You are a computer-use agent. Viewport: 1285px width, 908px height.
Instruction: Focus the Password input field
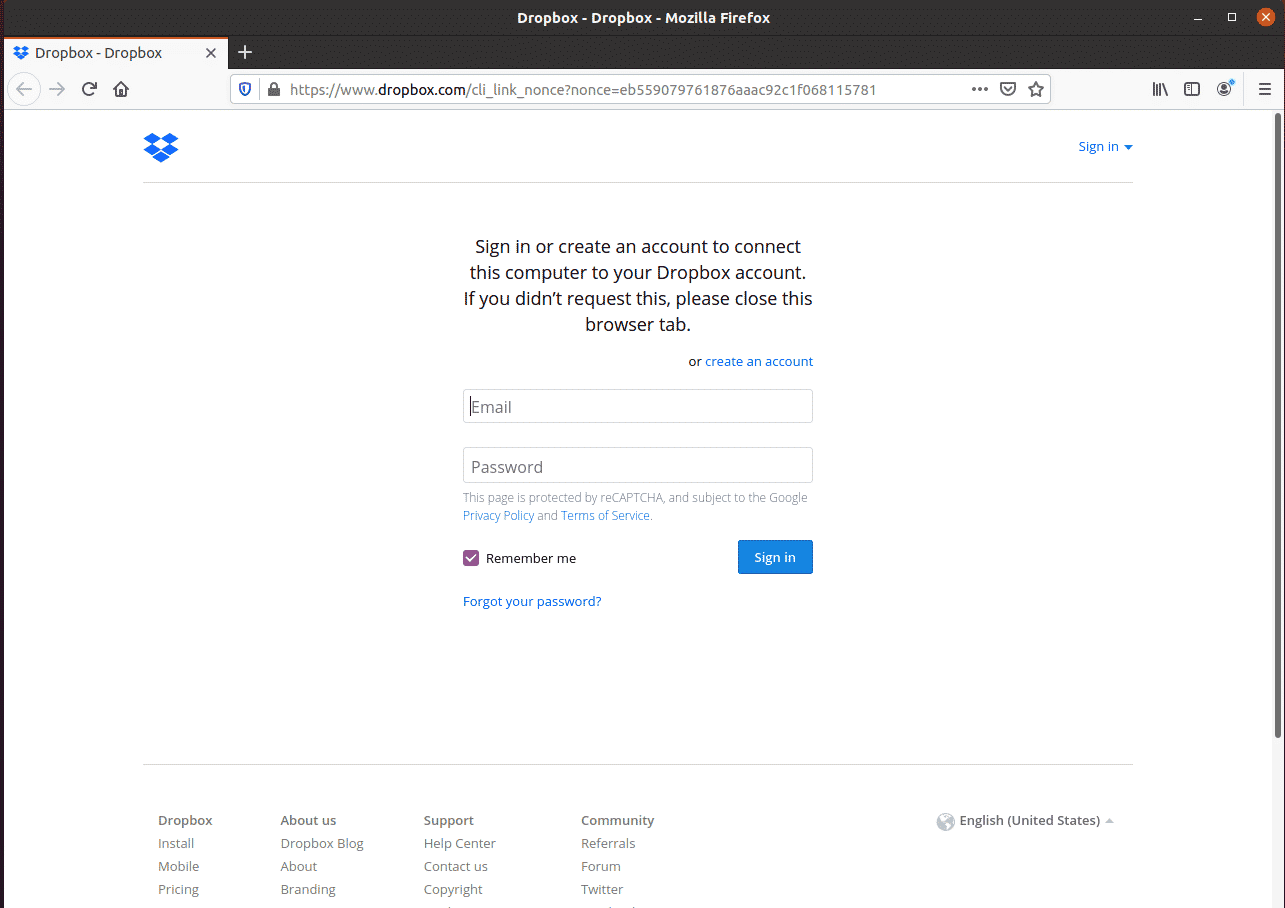pos(638,465)
